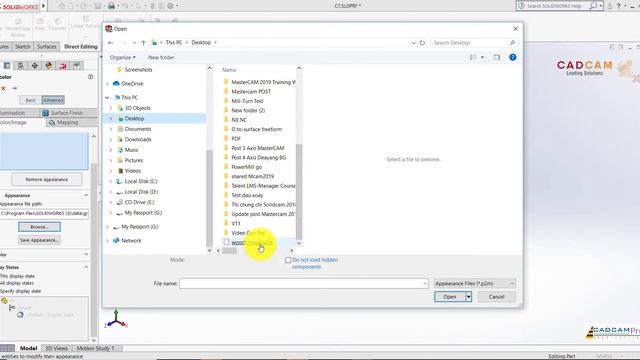Go up one folder level arrow
Viewport: 640px width, 360px height.
(x=143, y=42)
